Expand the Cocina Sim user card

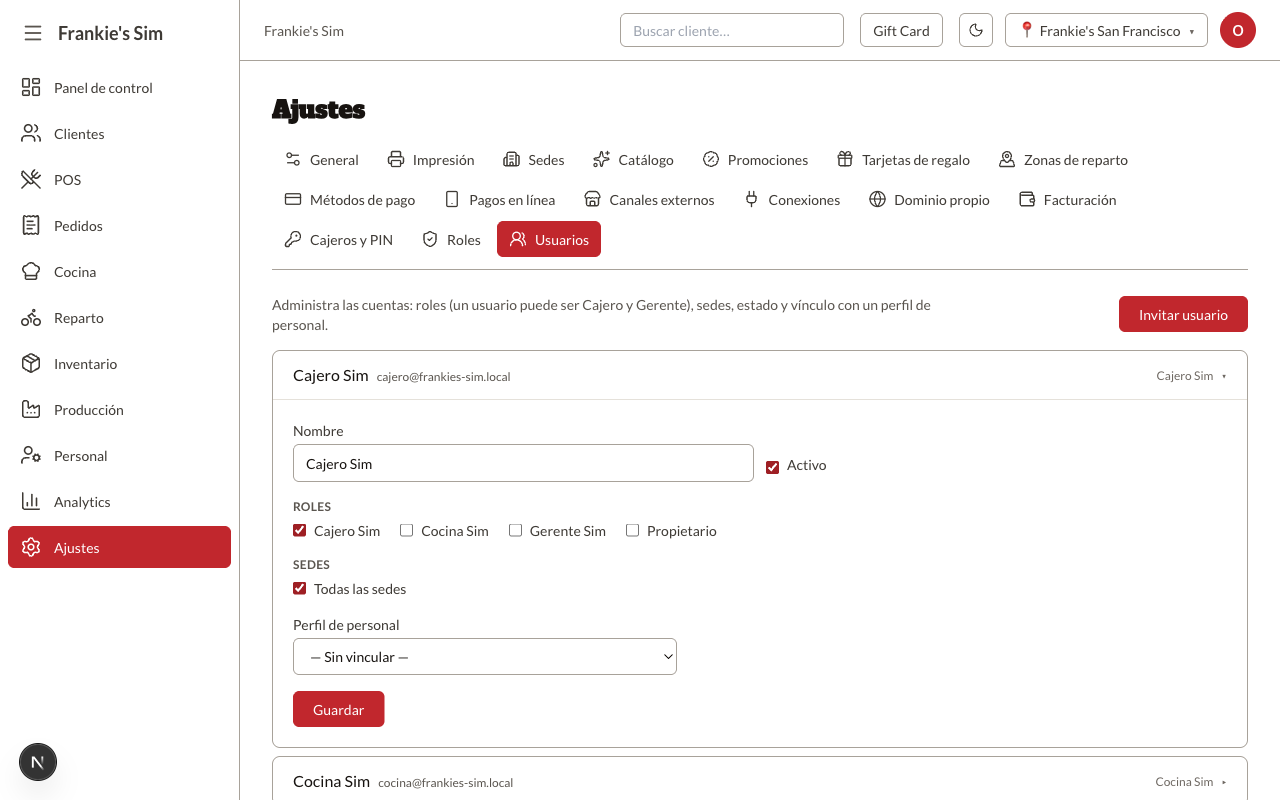click(760, 782)
